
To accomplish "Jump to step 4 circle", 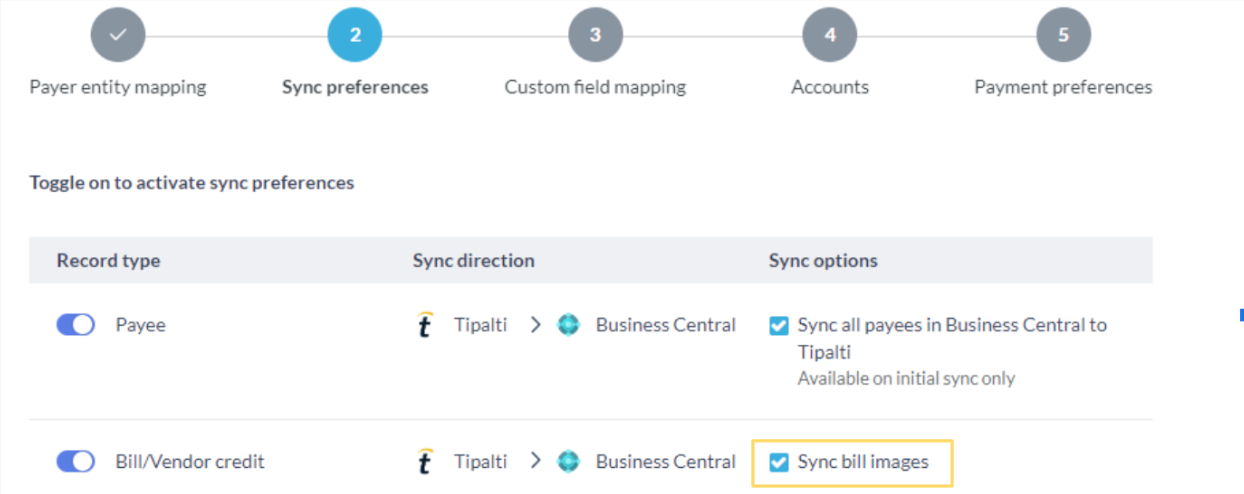I will point(830,35).
